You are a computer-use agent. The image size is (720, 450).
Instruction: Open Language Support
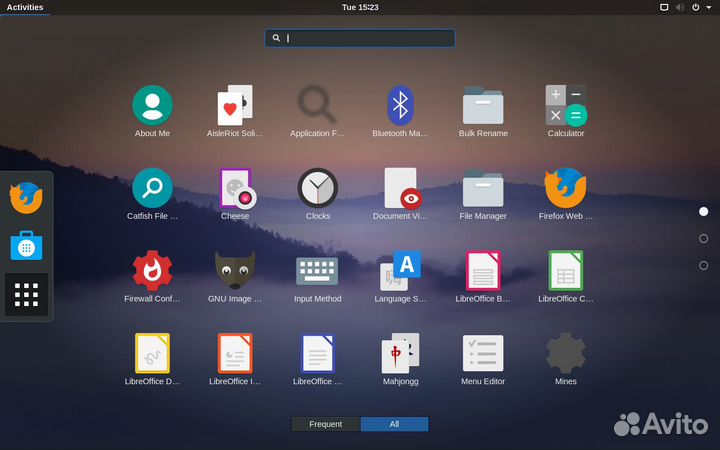400,276
